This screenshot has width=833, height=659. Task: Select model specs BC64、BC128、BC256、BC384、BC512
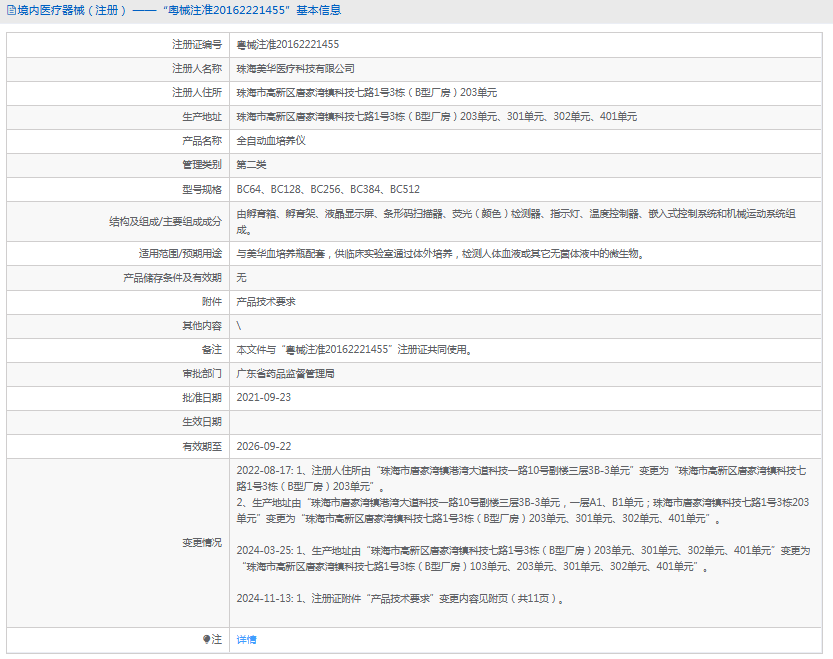click(x=328, y=189)
